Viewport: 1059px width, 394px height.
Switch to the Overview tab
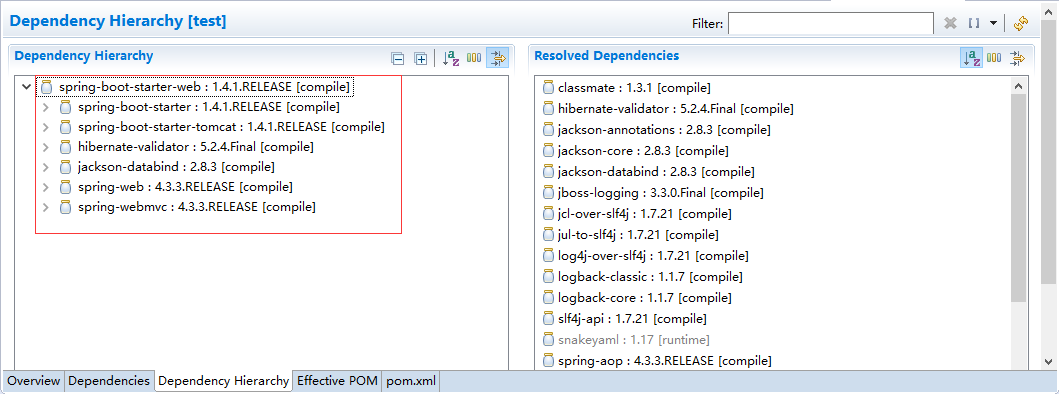coord(34,381)
